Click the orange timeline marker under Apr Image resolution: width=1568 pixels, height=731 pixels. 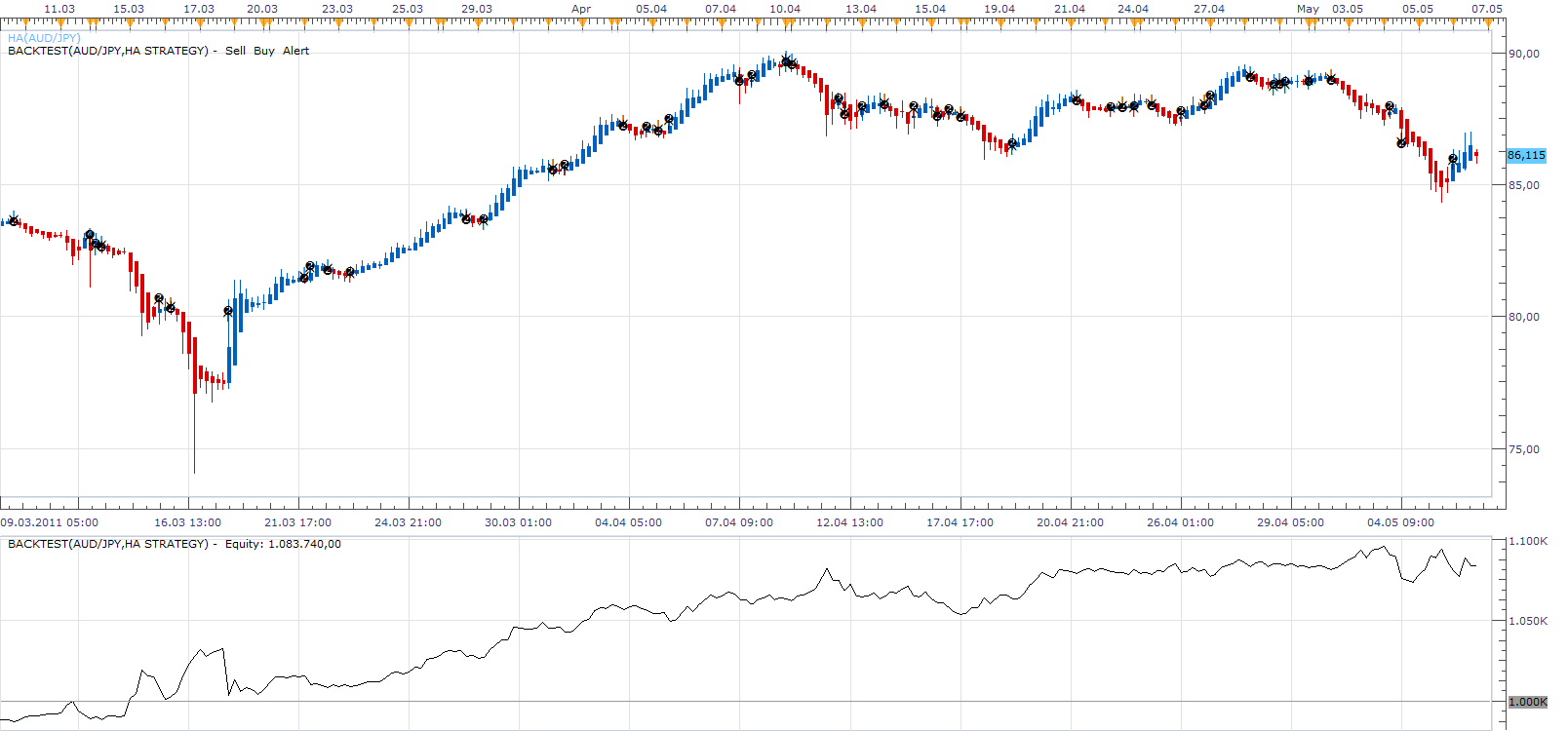[x=581, y=22]
